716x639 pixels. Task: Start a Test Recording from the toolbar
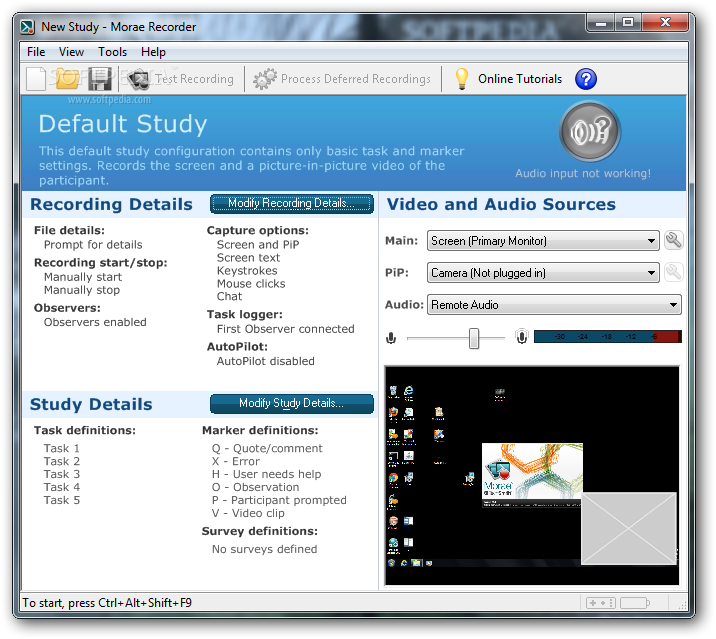180,79
